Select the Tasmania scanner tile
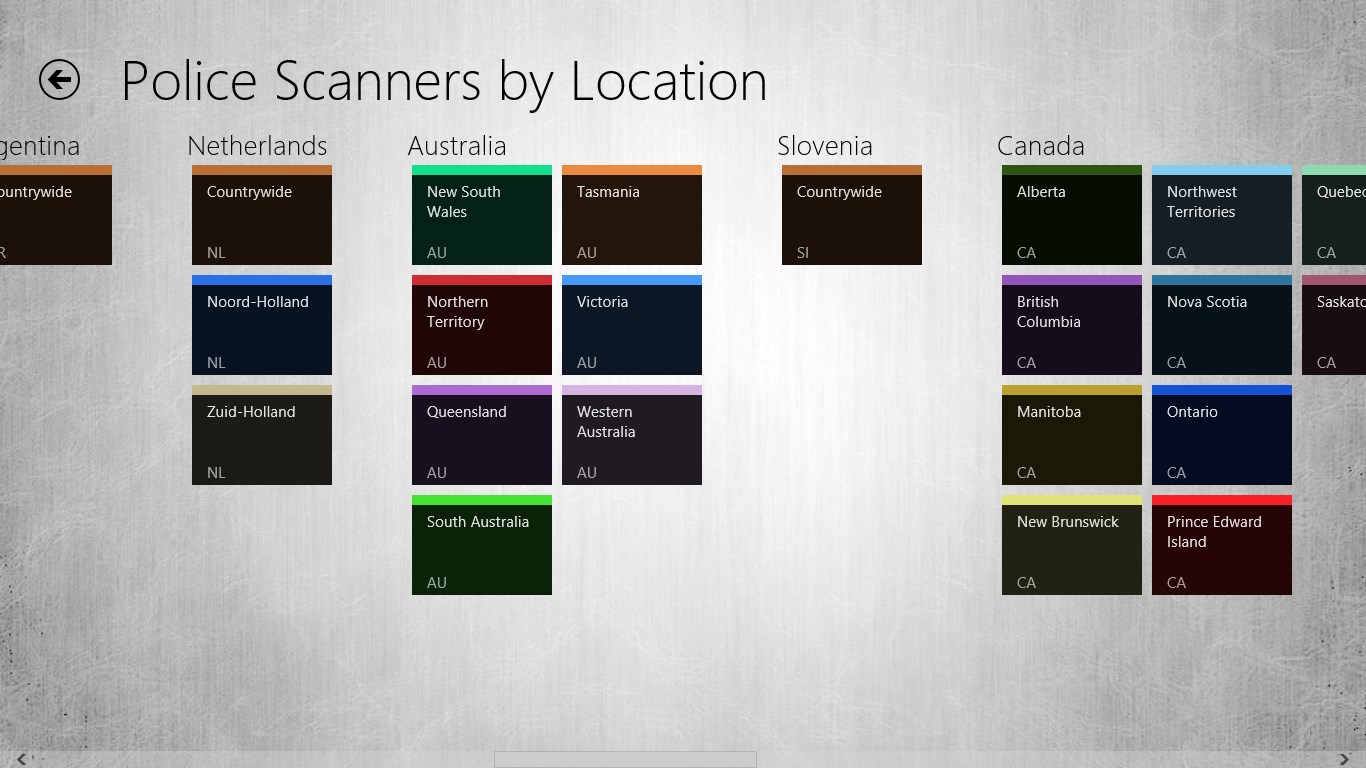Image resolution: width=1366 pixels, height=768 pixels. pyautogui.click(x=632, y=215)
